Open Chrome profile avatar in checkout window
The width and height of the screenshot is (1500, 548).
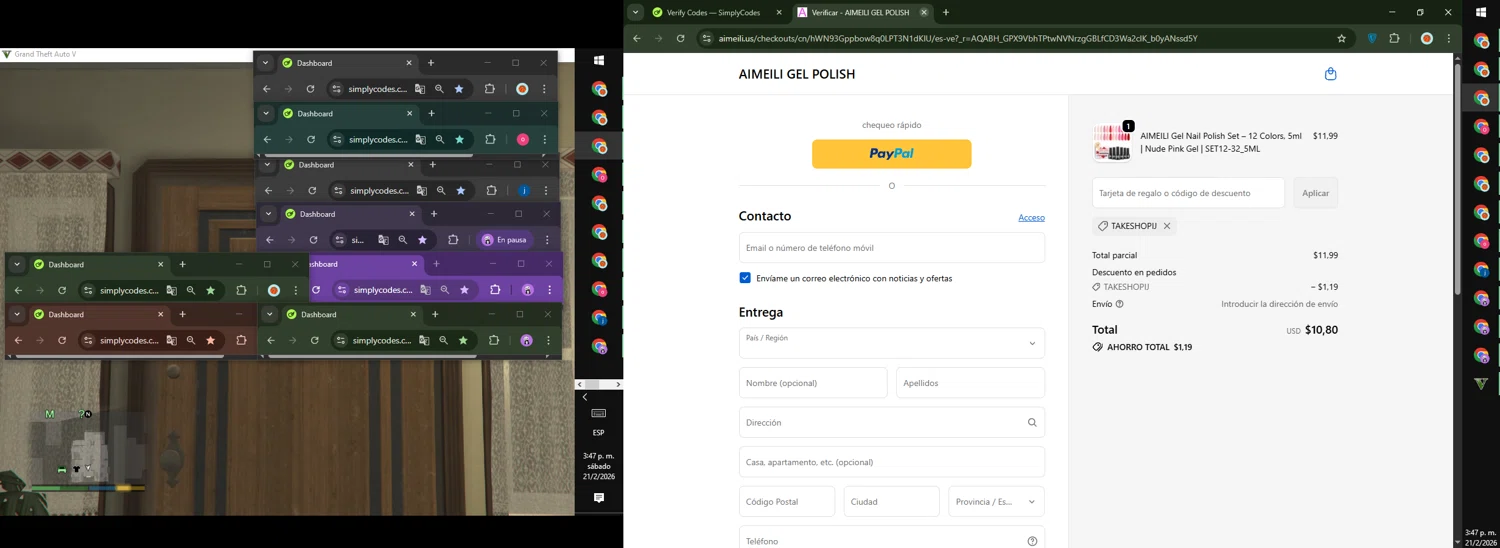point(1427,39)
